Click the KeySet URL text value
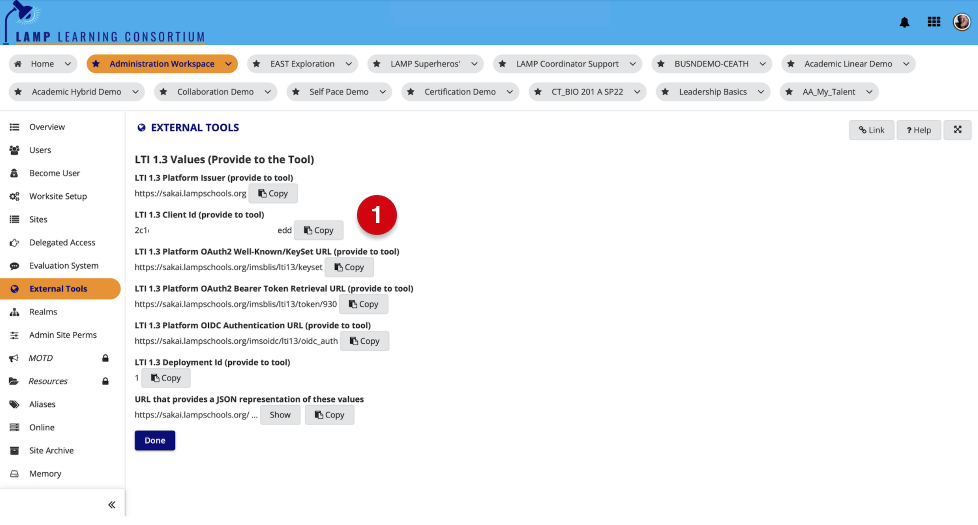Screen dimensions: 978x525 (x=228, y=267)
